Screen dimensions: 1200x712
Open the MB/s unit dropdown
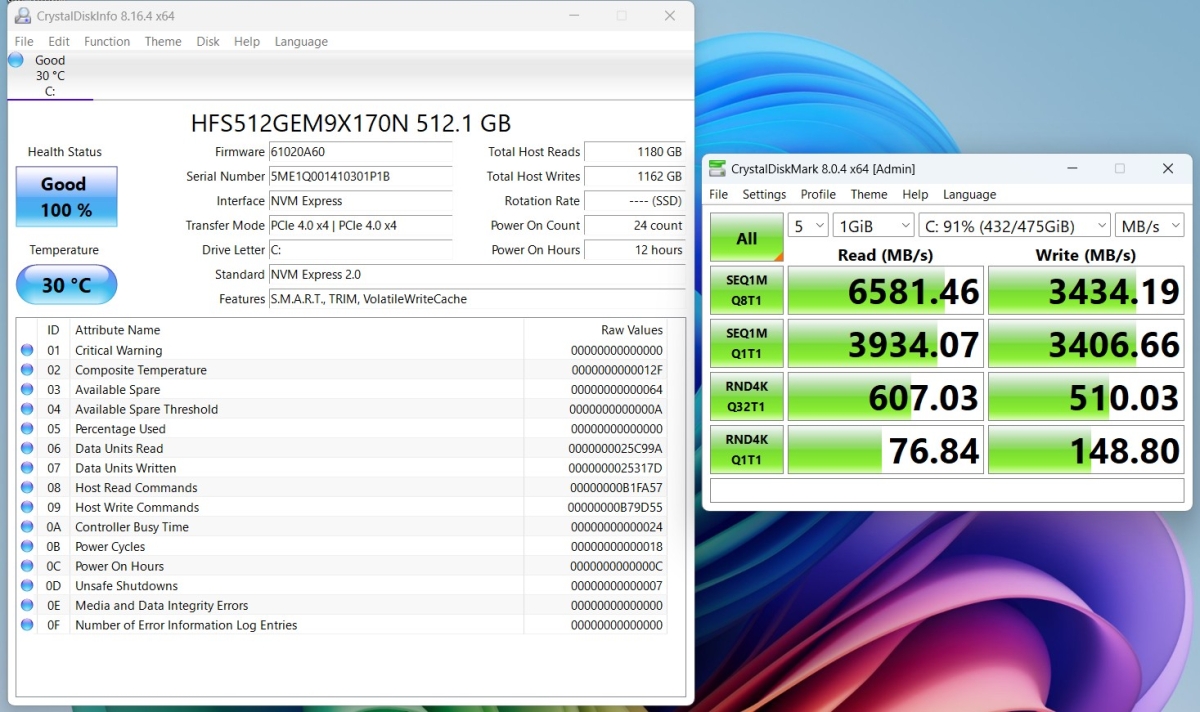1149,225
